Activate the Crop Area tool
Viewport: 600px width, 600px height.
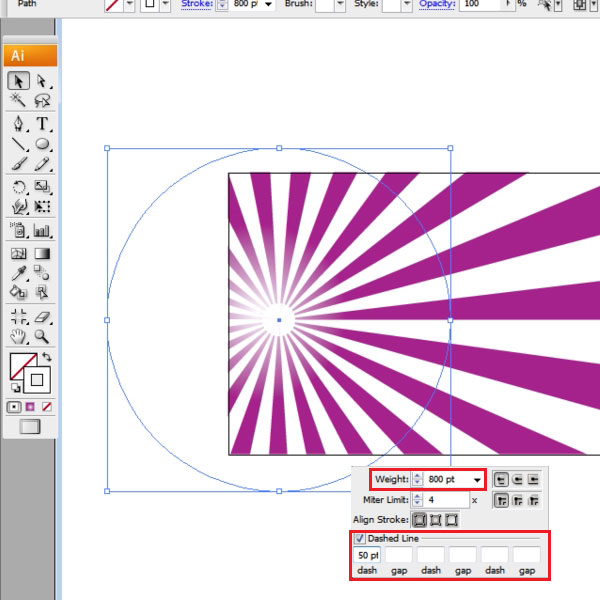pos(18,316)
